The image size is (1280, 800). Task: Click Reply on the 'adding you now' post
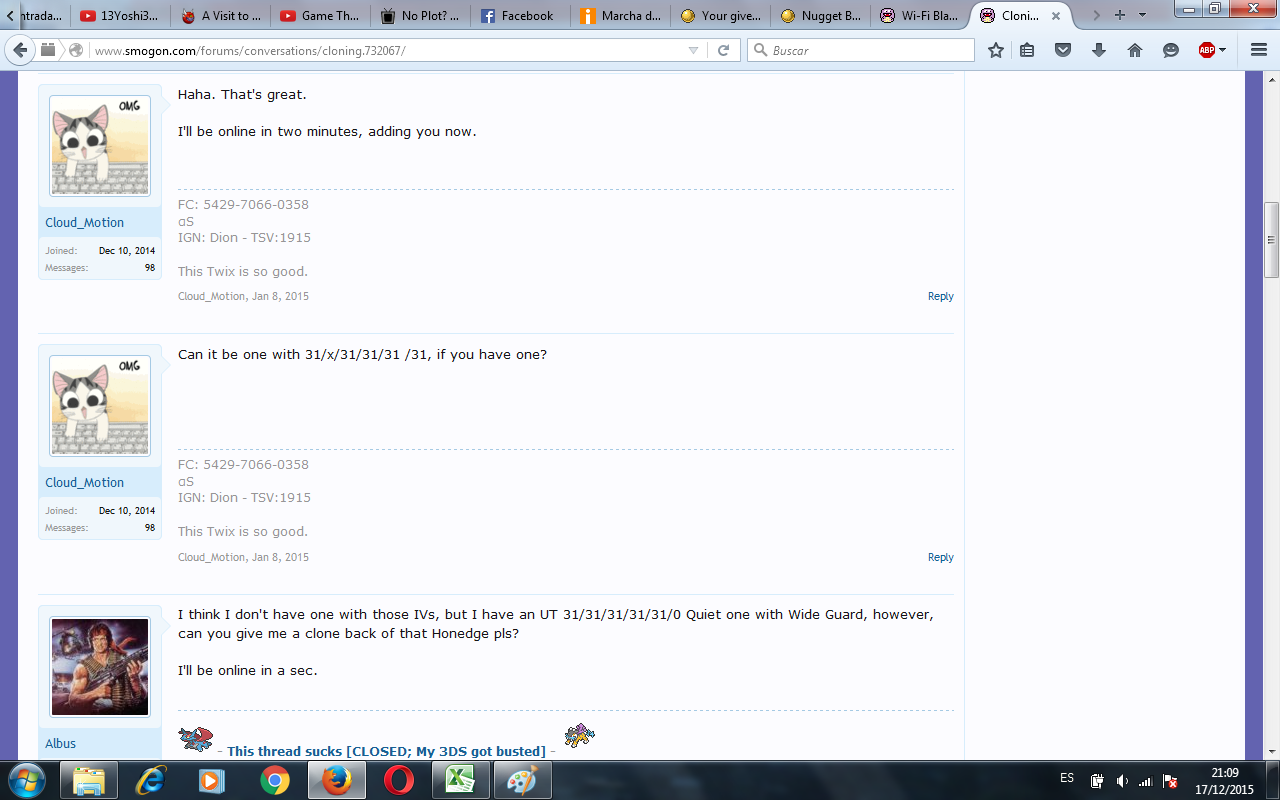click(x=940, y=297)
